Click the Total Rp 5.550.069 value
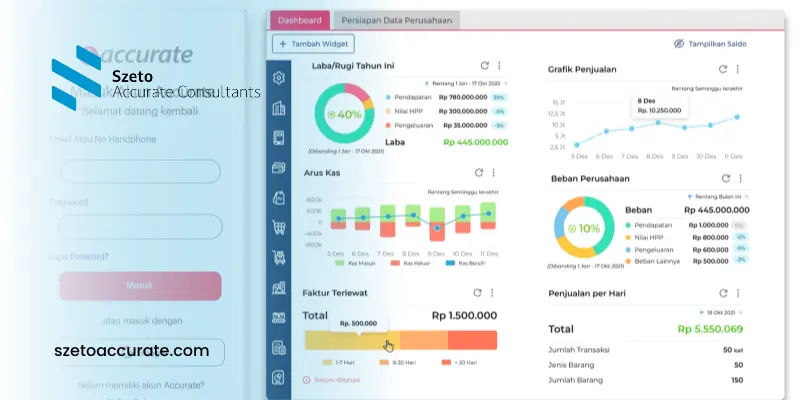Image resolution: width=800 pixels, height=400 pixels. 710,329
